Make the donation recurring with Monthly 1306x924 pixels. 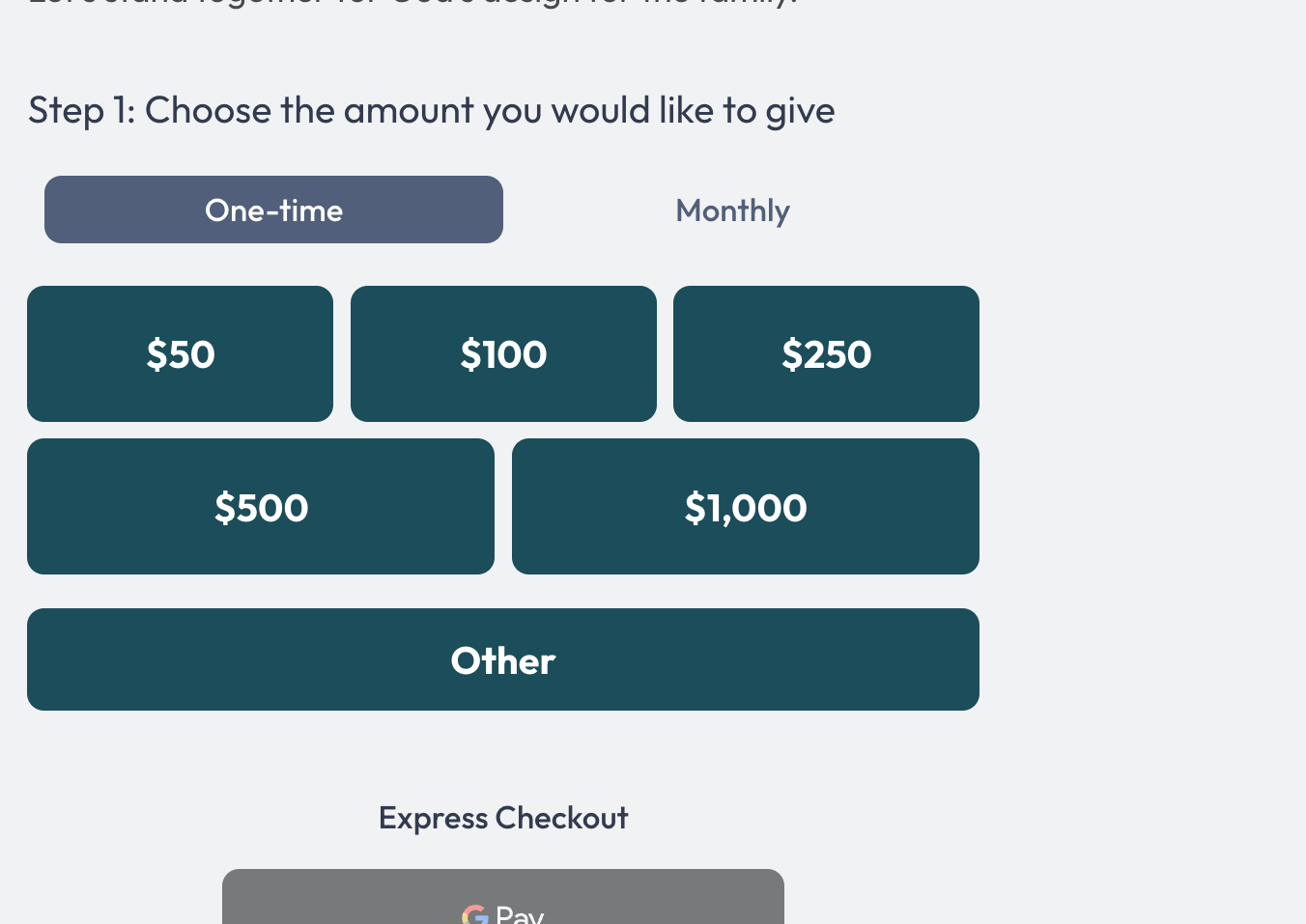(x=732, y=210)
